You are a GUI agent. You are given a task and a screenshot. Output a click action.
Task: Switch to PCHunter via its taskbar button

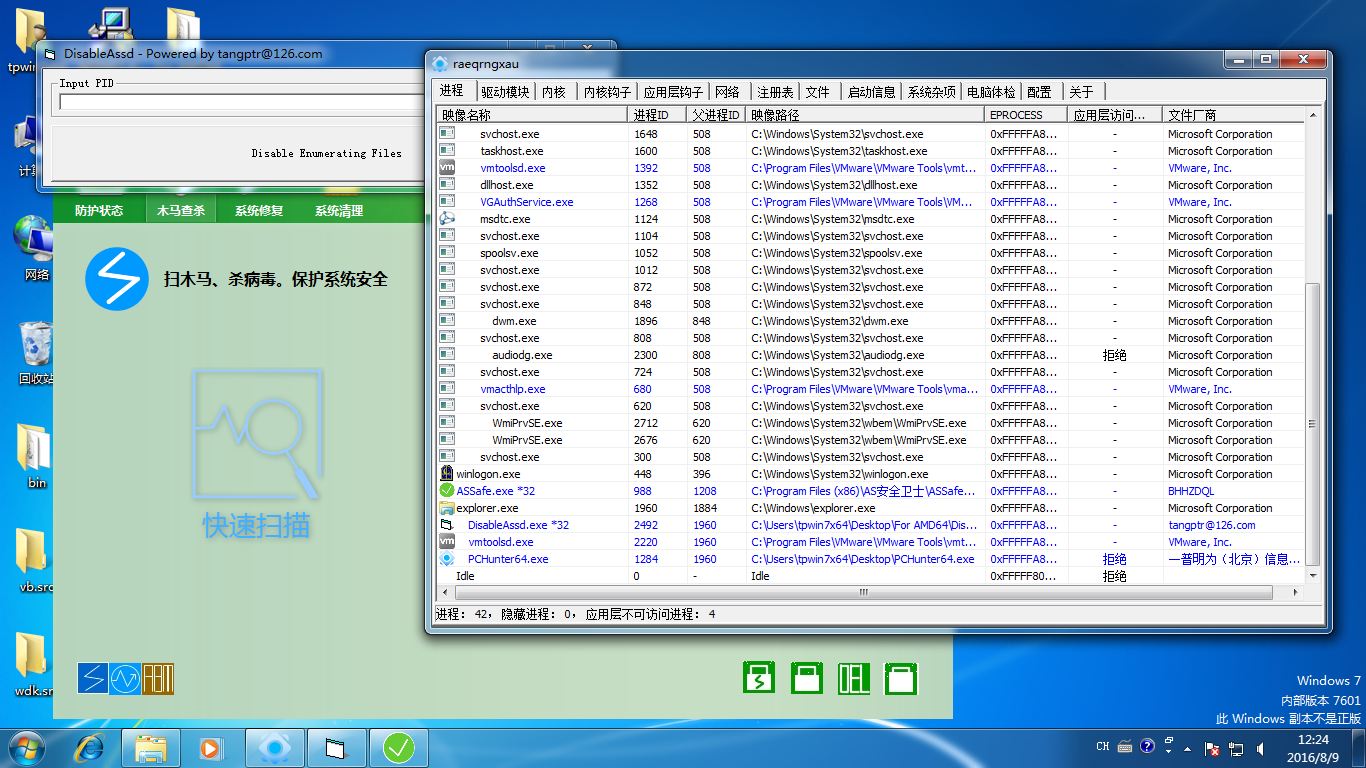tap(275, 748)
